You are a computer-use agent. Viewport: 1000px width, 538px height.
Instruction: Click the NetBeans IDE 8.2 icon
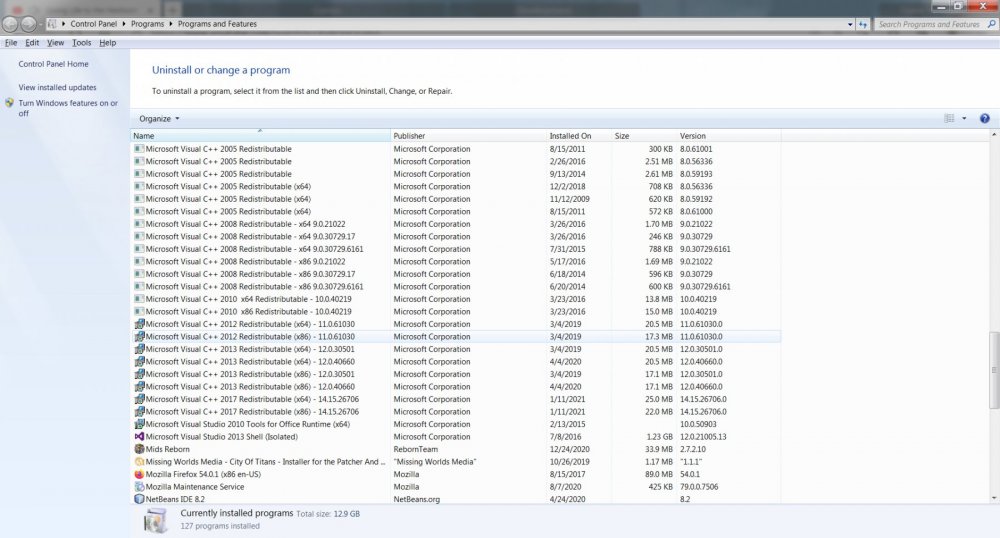coord(139,499)
